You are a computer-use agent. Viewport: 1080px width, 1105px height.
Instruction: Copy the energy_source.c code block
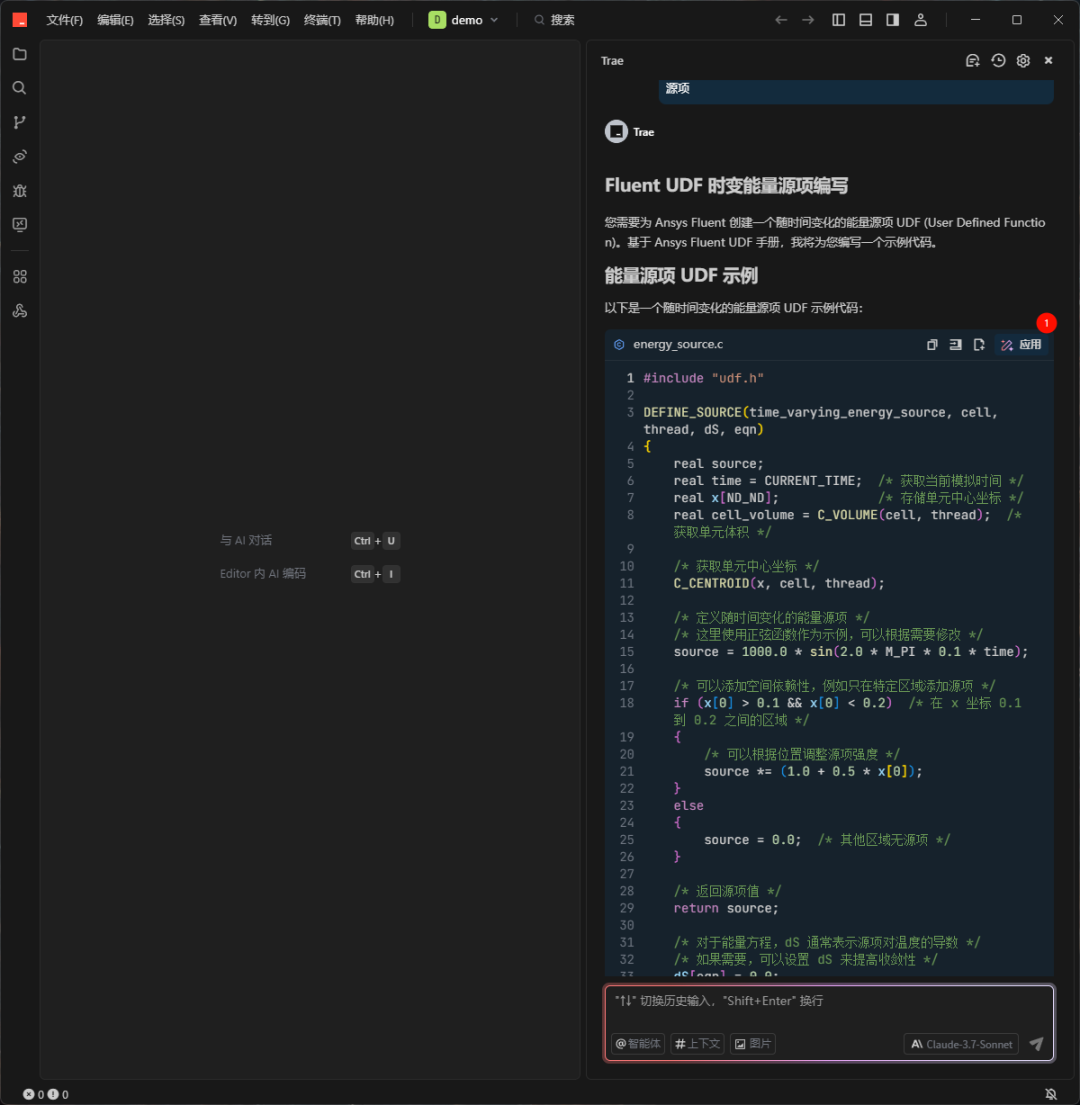[932, 345]
